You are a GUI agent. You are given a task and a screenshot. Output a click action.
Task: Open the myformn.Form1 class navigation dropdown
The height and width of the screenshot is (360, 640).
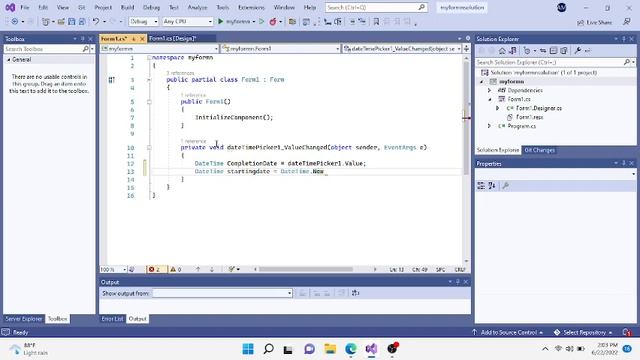coord(280,49)
